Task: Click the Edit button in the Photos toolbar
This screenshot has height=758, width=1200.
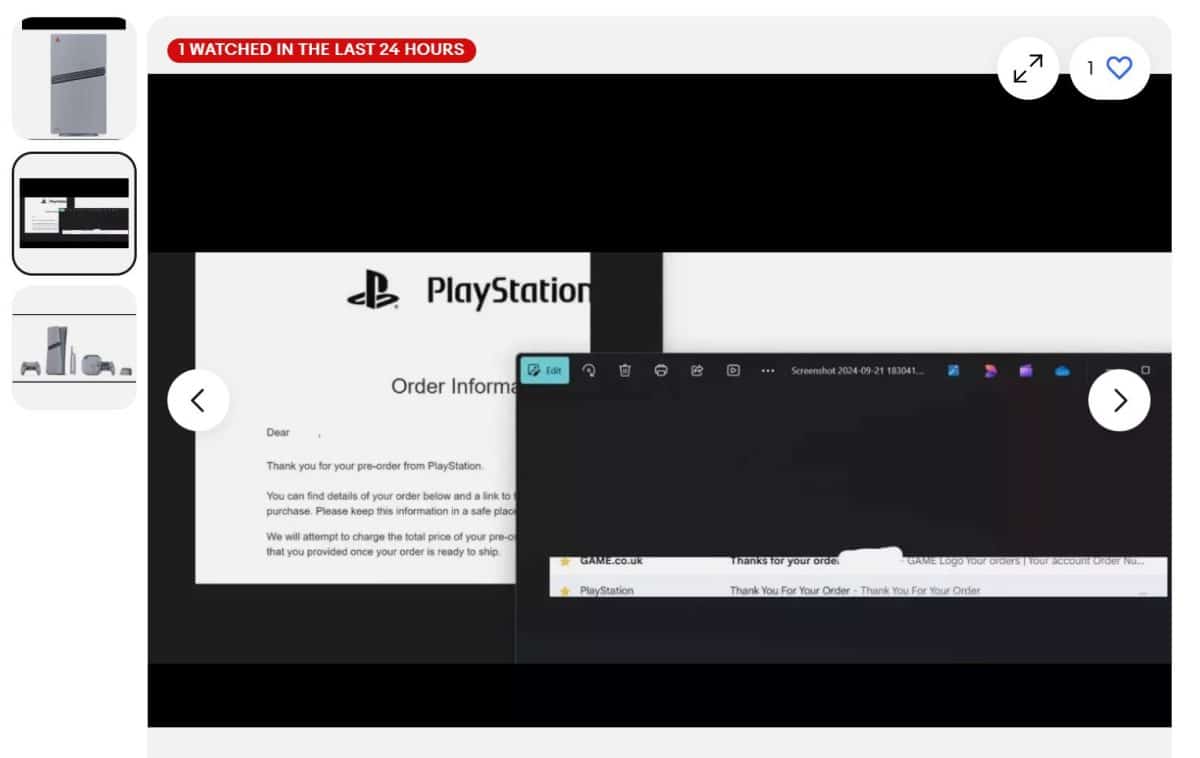Action: (545, 370)
